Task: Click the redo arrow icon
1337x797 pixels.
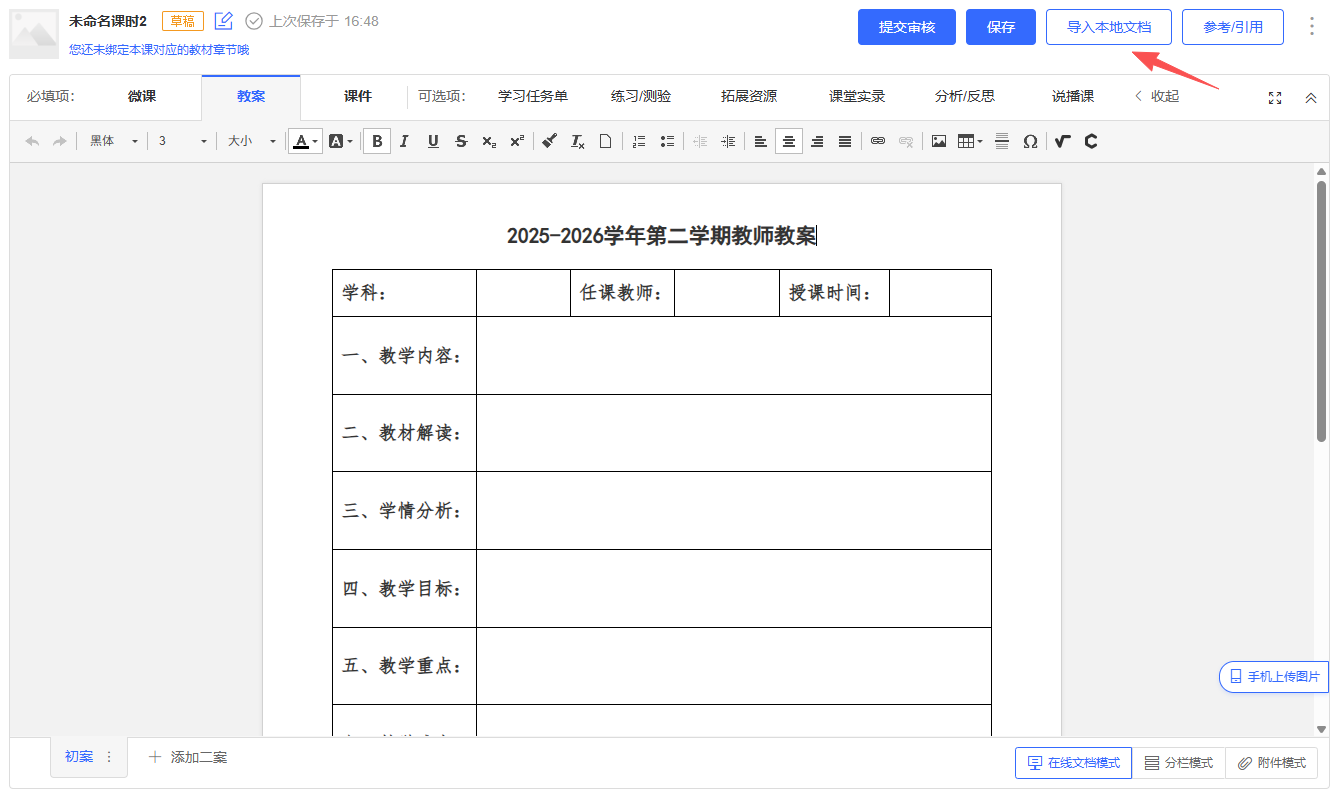Action: 60,142
